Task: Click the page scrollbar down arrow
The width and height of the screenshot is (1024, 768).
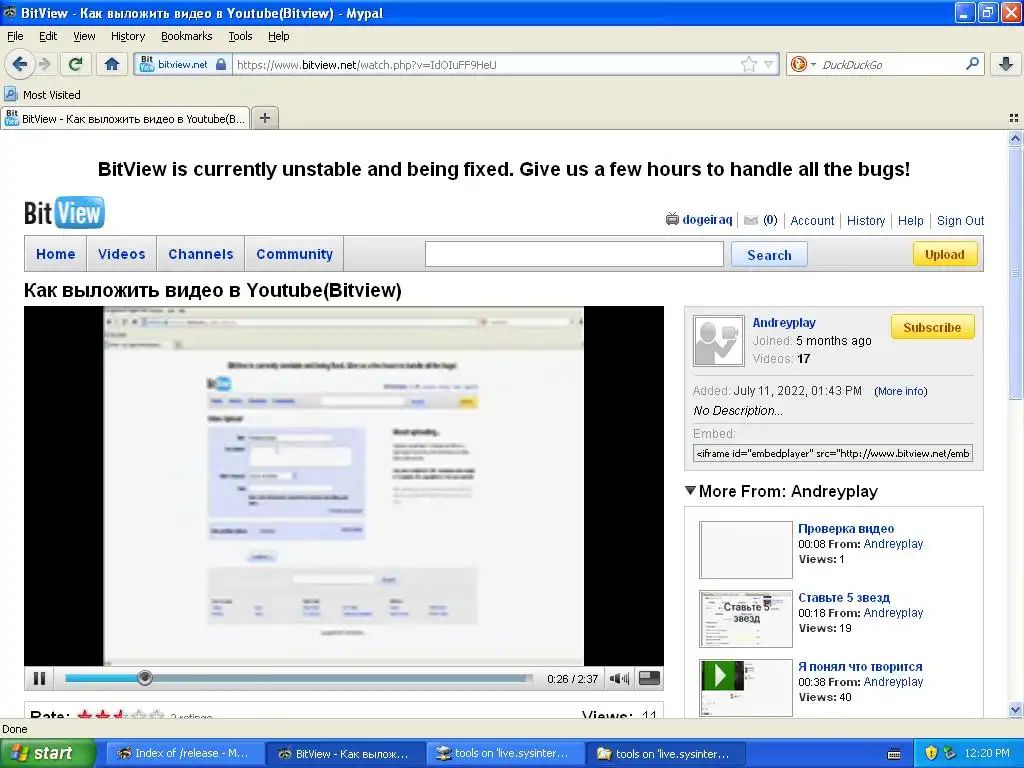Action: 1015,710
